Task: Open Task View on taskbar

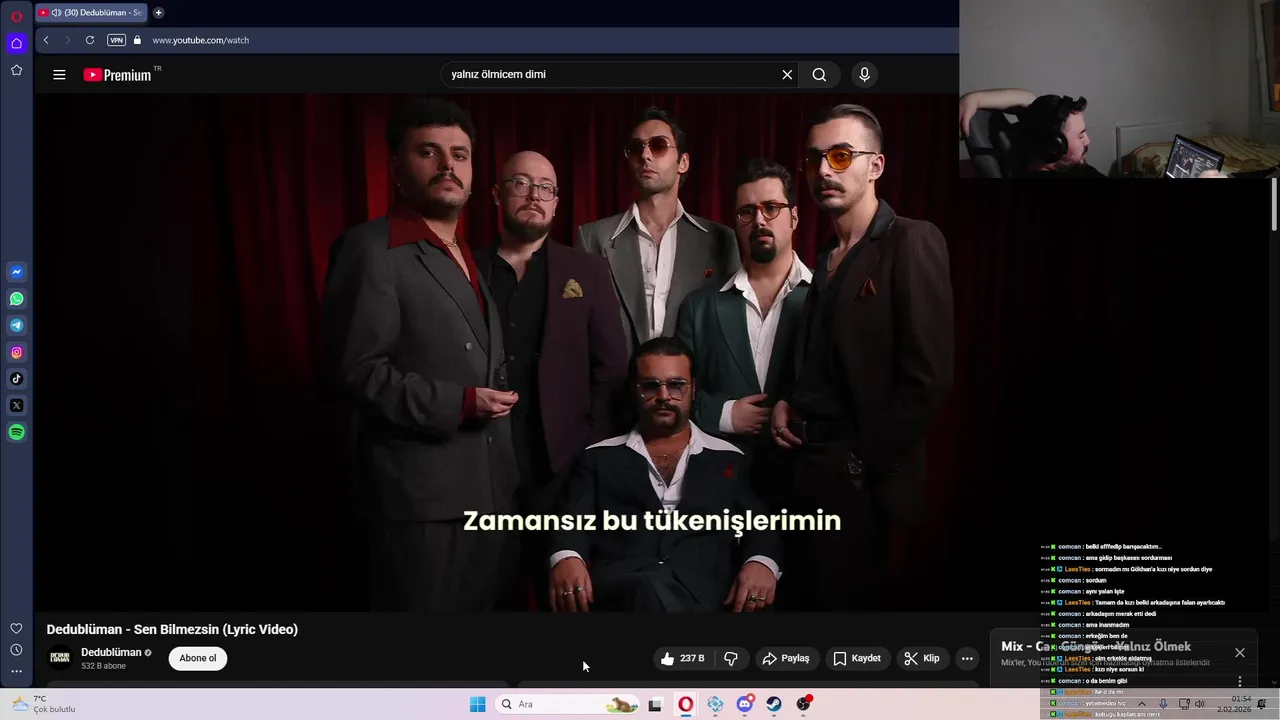Action: tap(655, 704)
